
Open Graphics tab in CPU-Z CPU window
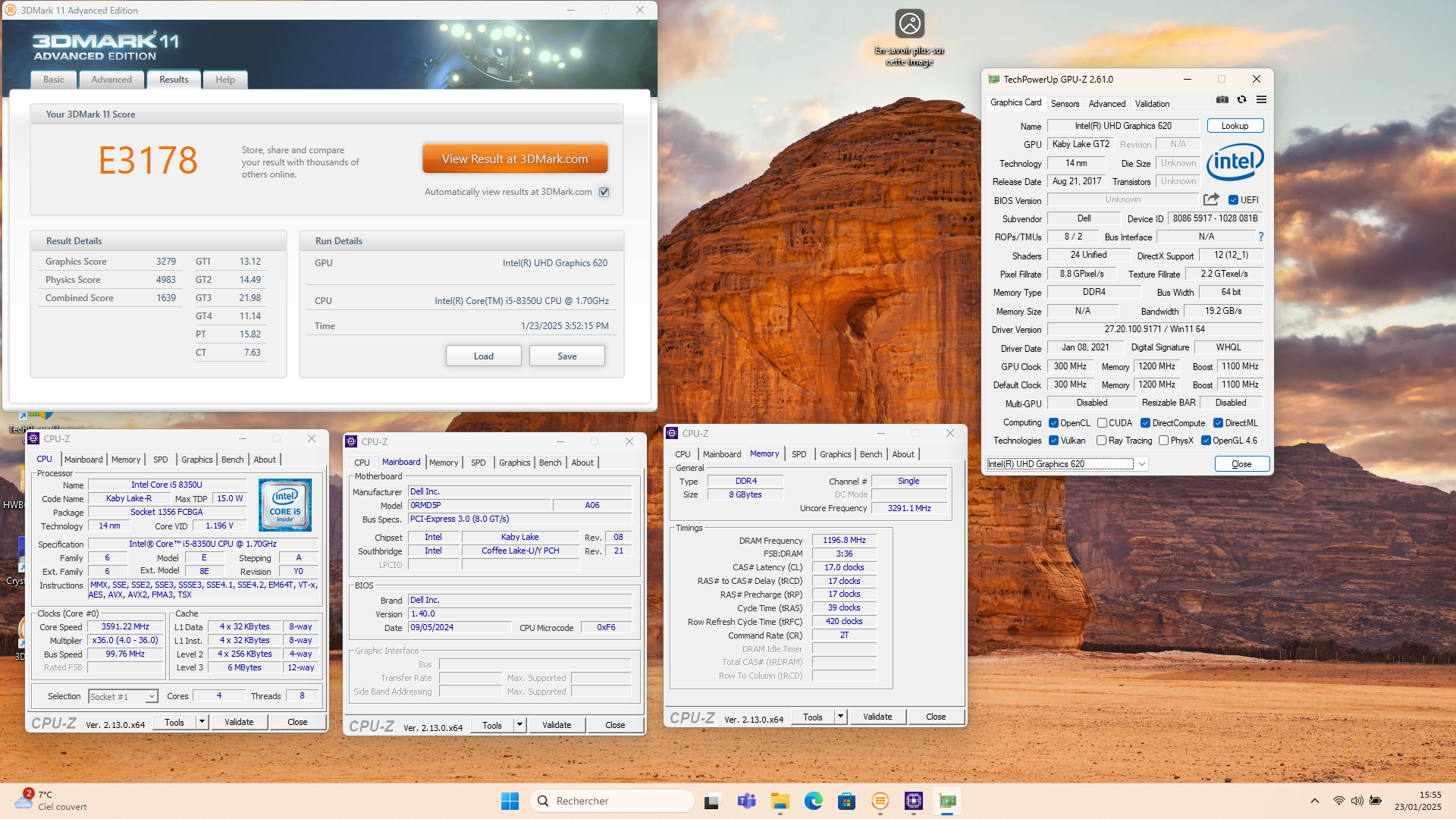[x=196, y=460]
